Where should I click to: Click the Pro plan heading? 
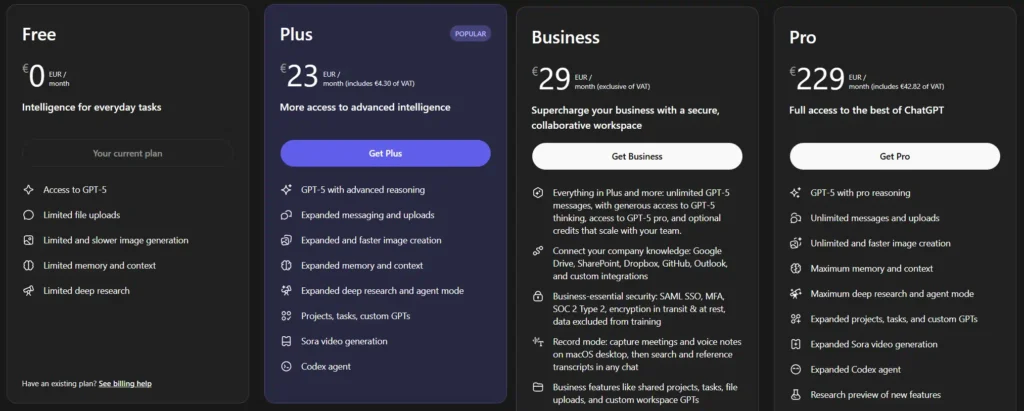coord(803,38)
